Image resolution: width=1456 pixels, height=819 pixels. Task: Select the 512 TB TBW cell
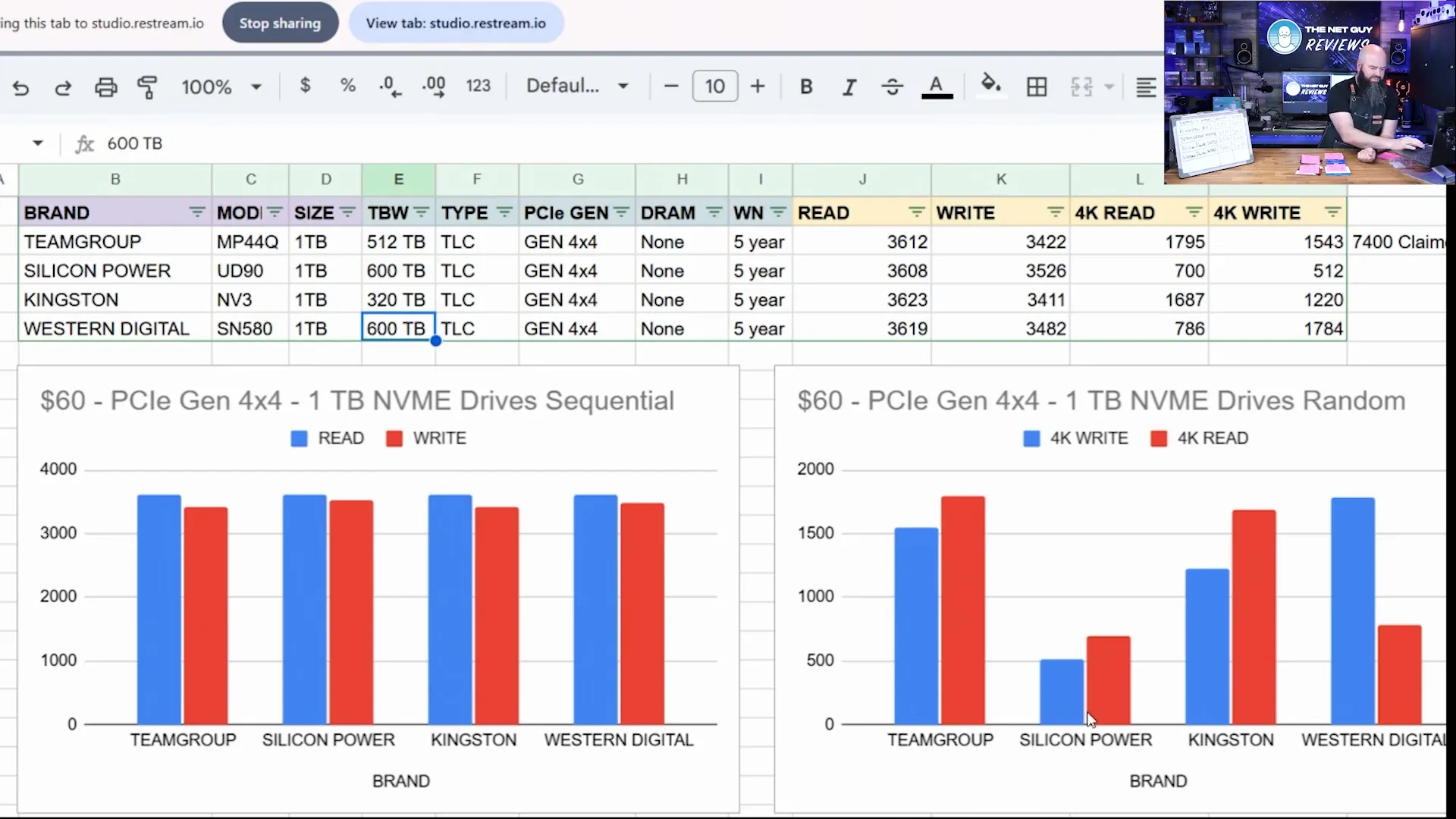tap(398, 242)
